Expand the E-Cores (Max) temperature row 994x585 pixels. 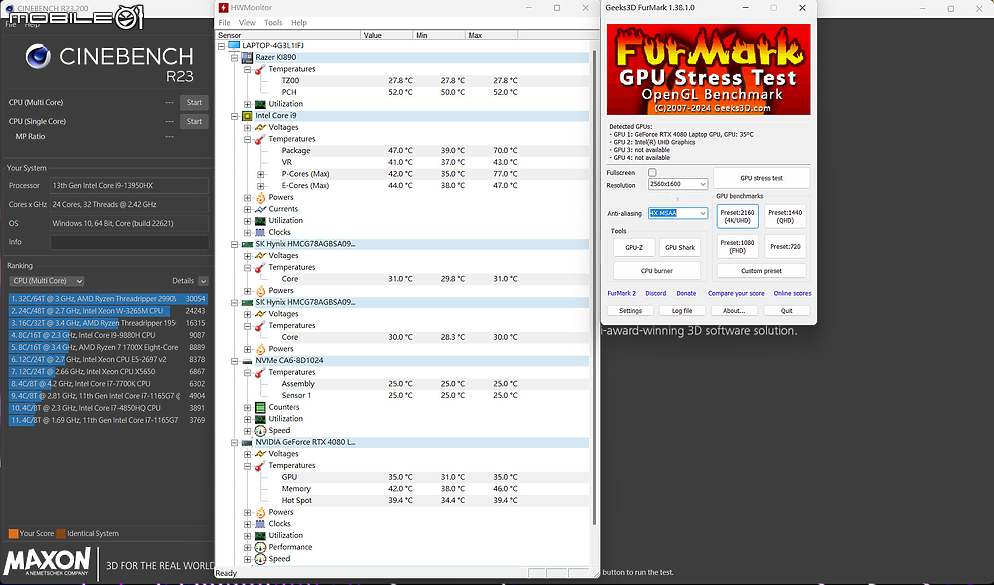[261, 186]
